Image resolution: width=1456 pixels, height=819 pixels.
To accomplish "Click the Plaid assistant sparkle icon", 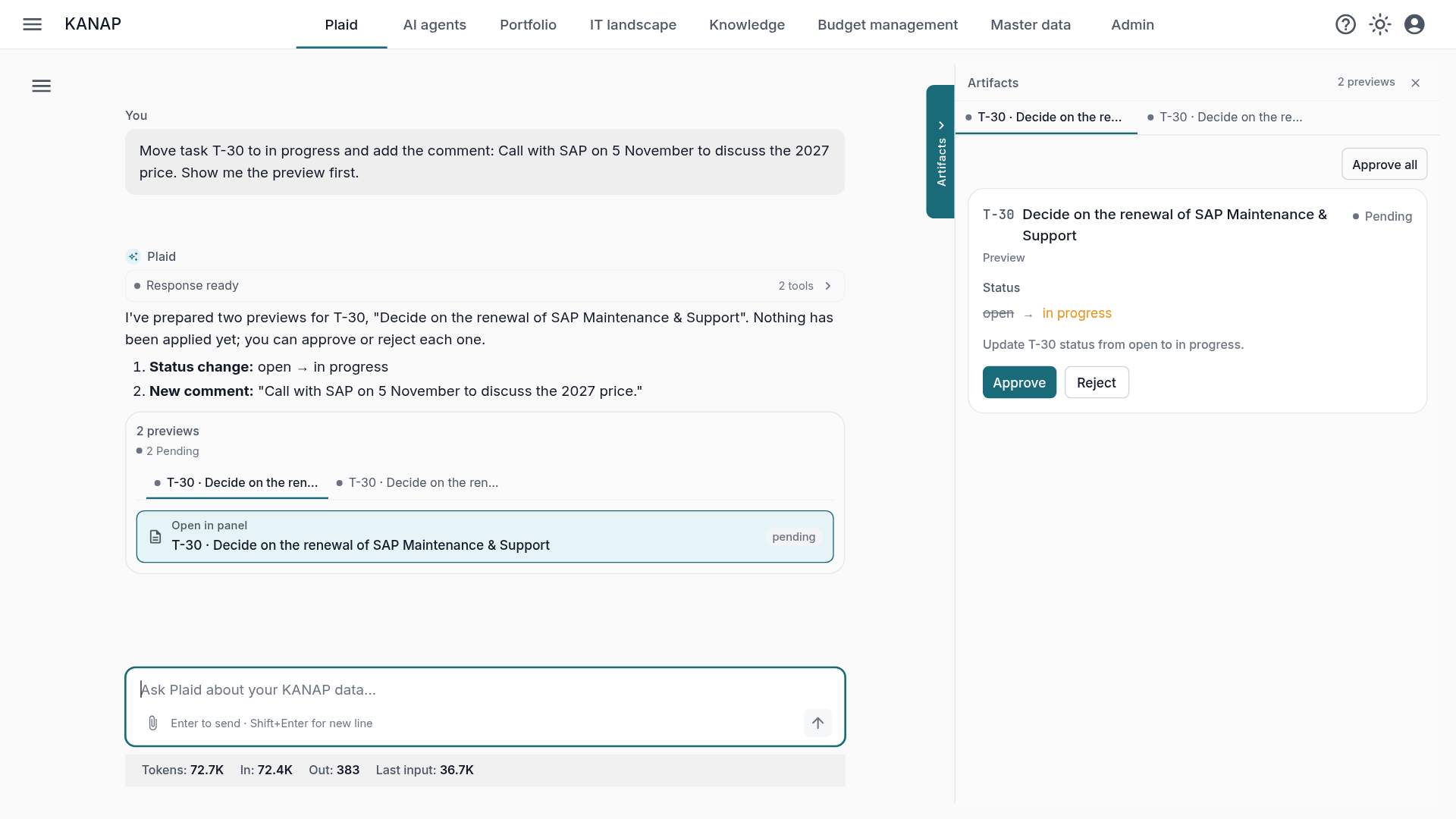I will 133,256.
